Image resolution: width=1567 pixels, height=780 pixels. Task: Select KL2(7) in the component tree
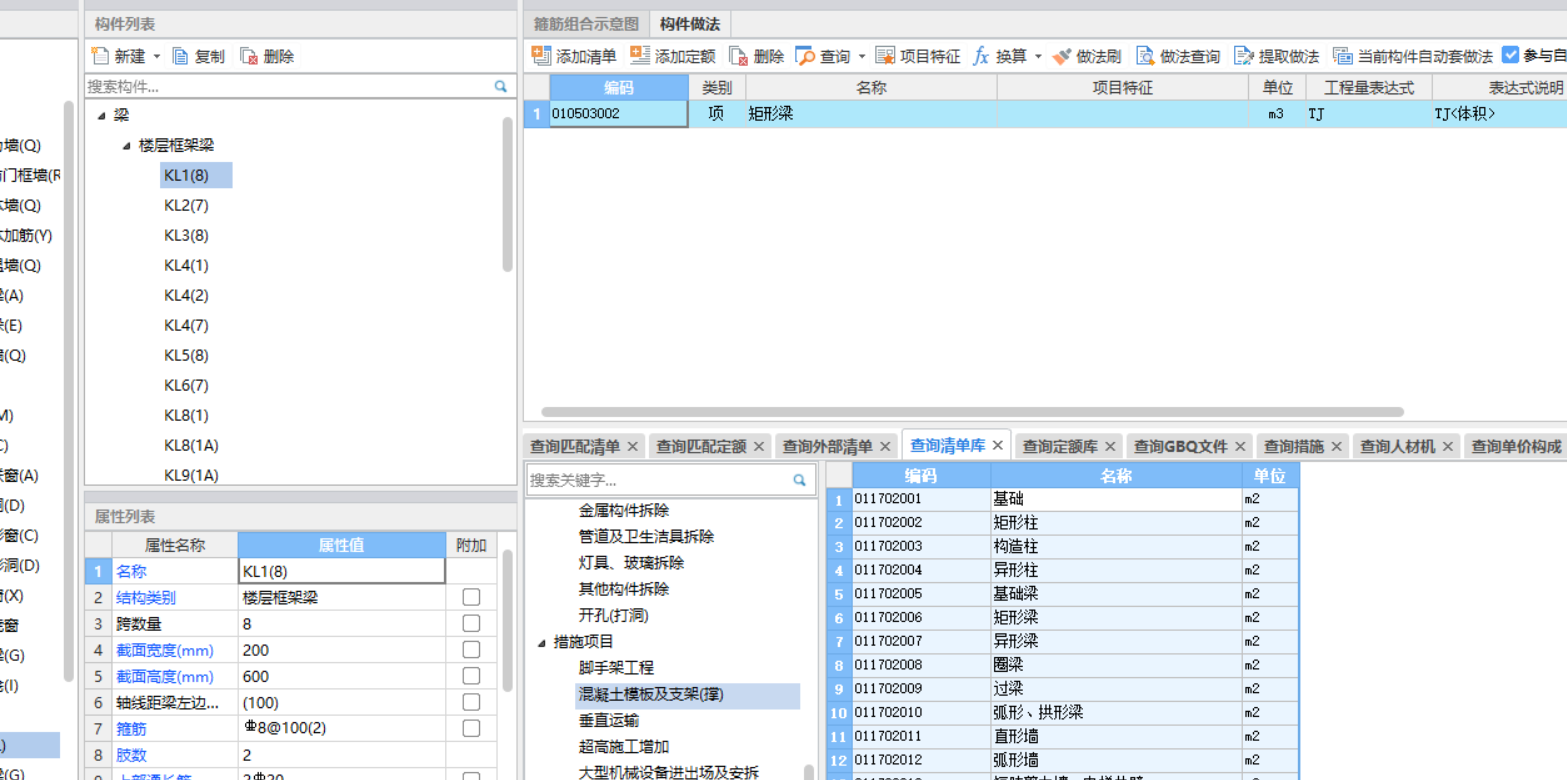186,206
